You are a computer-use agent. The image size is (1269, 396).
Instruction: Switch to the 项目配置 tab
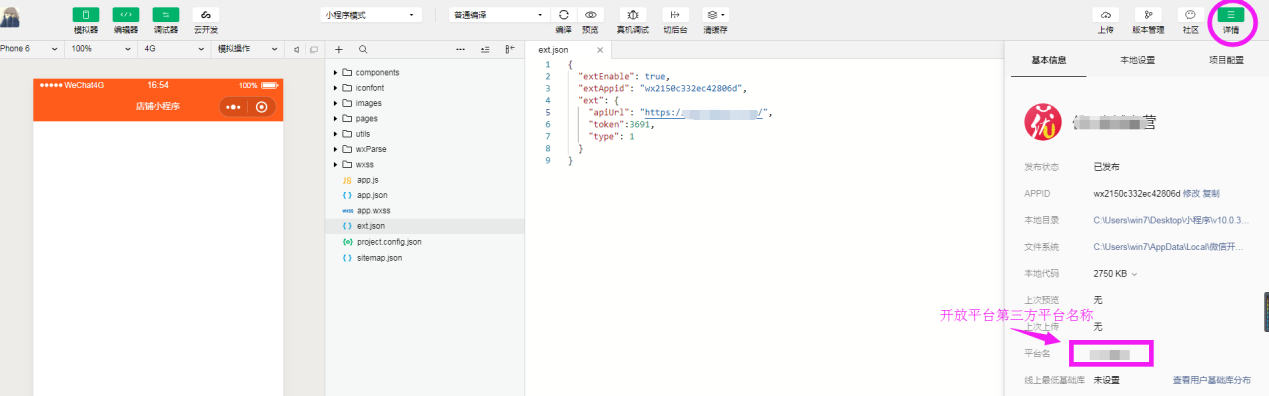click(x=1225, y=59)
